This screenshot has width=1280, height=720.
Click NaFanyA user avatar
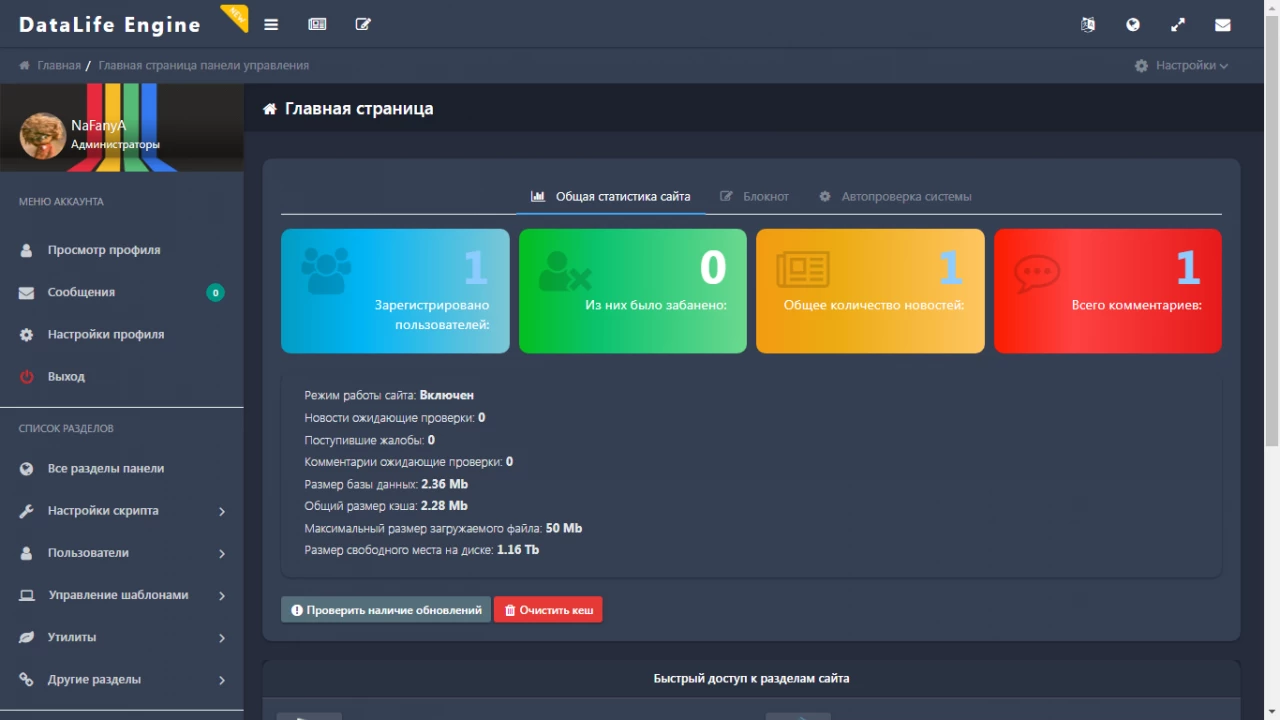pos(43,135)
